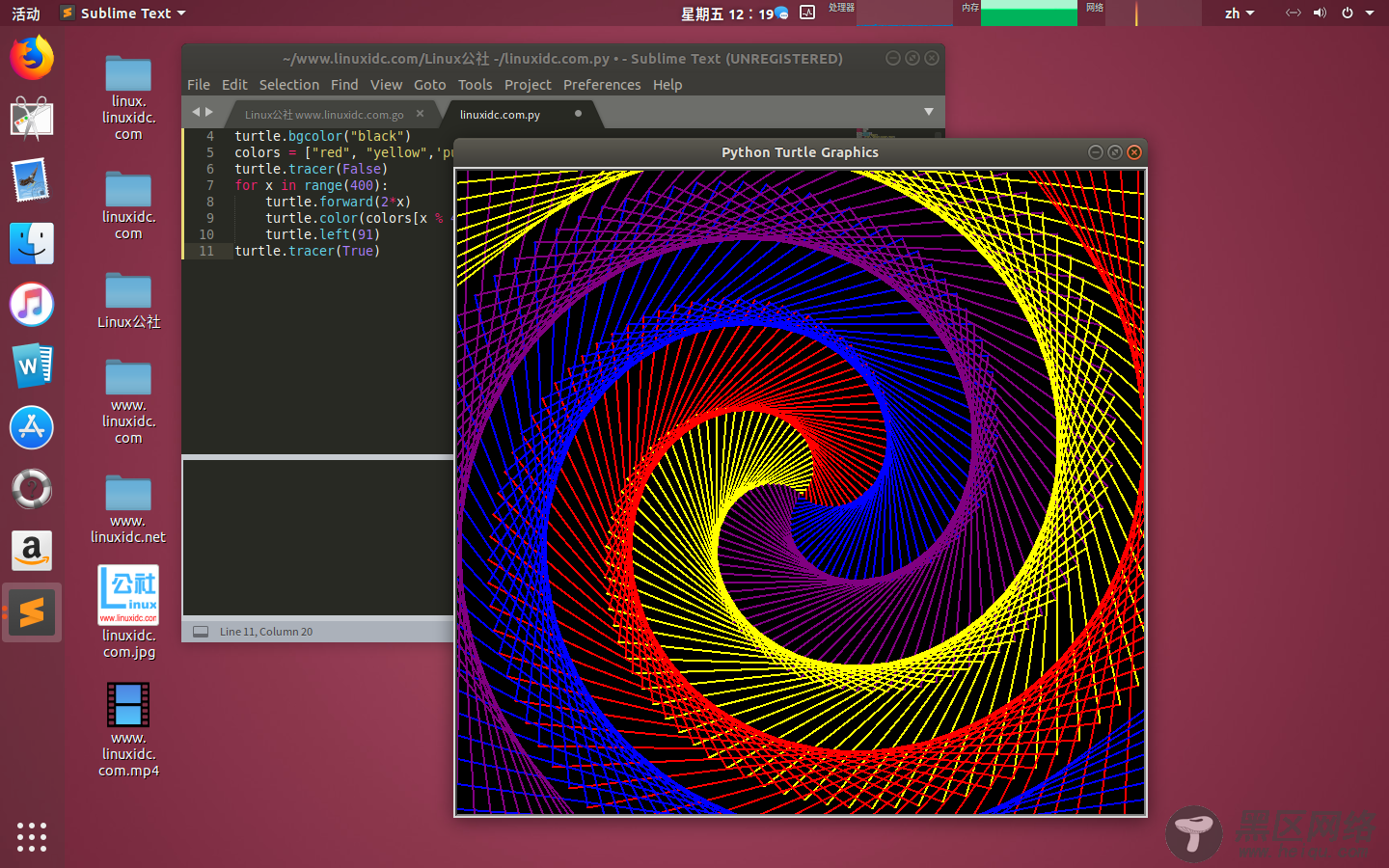Screen dimensions: 1389x868
Task: Open the tab list dropdown arrow in Sublime
Action: 929,112
